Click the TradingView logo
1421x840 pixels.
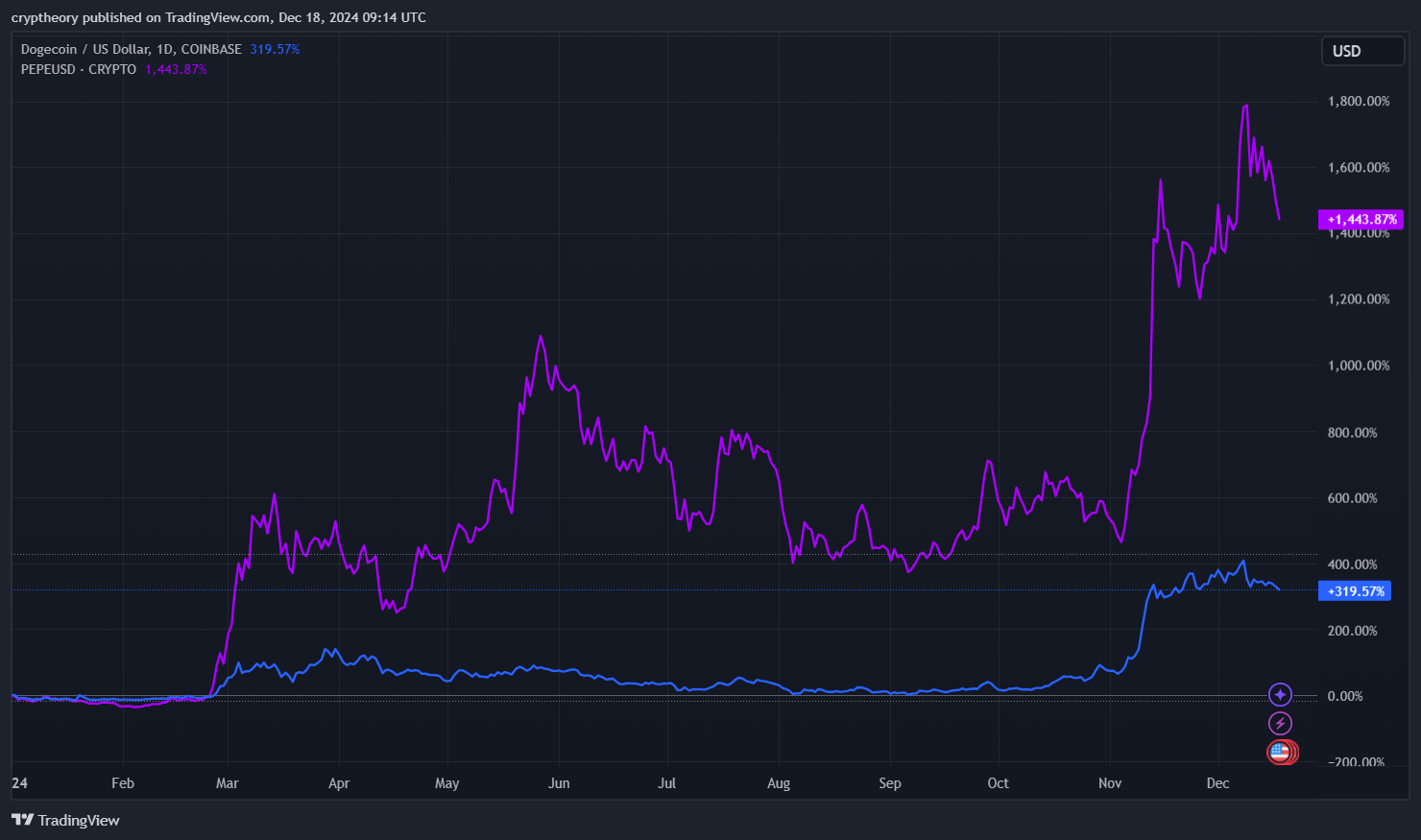pyautogui.click(x=65, y=820)
